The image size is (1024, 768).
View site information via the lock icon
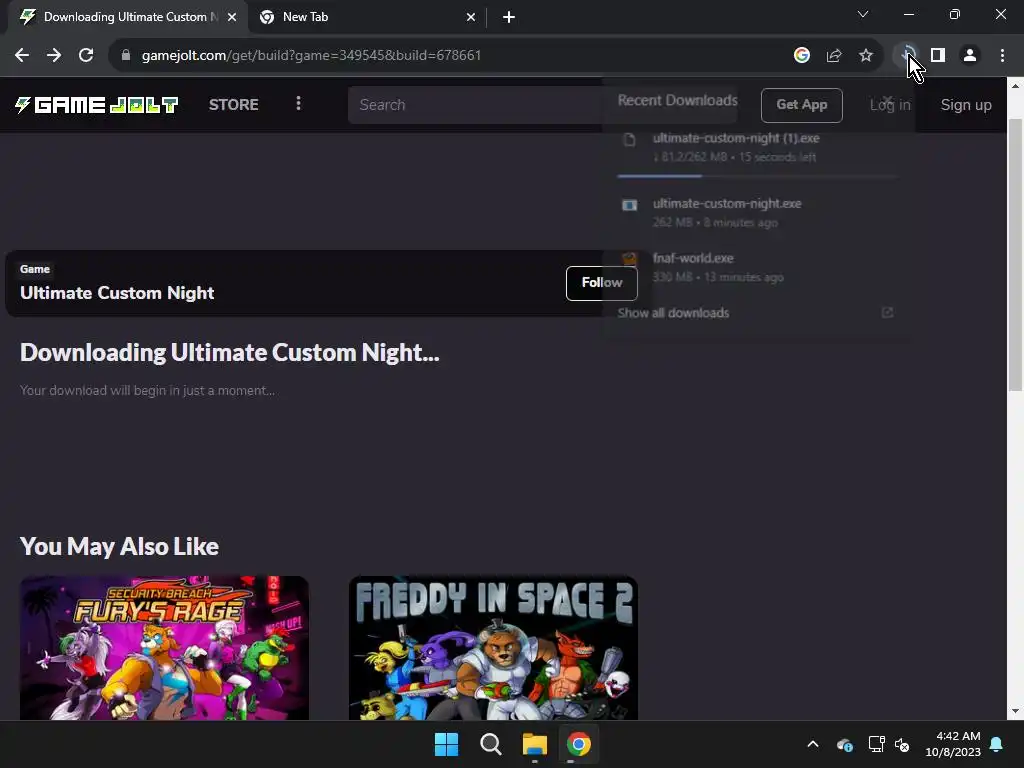tap(126, 56)
